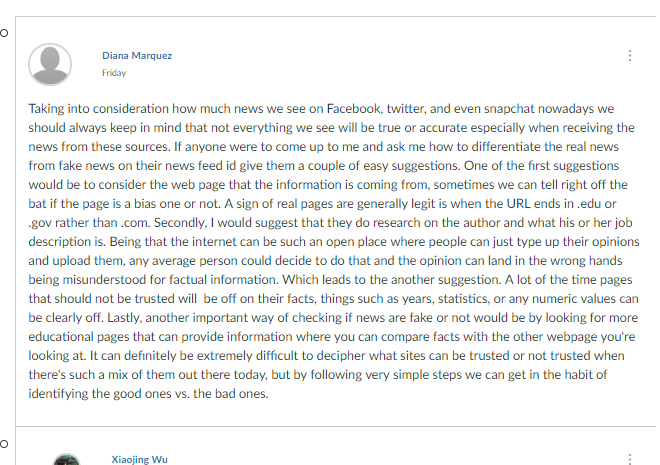Click the word 'Facebook' in the post
Screen dimensions: 660x465
point(354,109)
